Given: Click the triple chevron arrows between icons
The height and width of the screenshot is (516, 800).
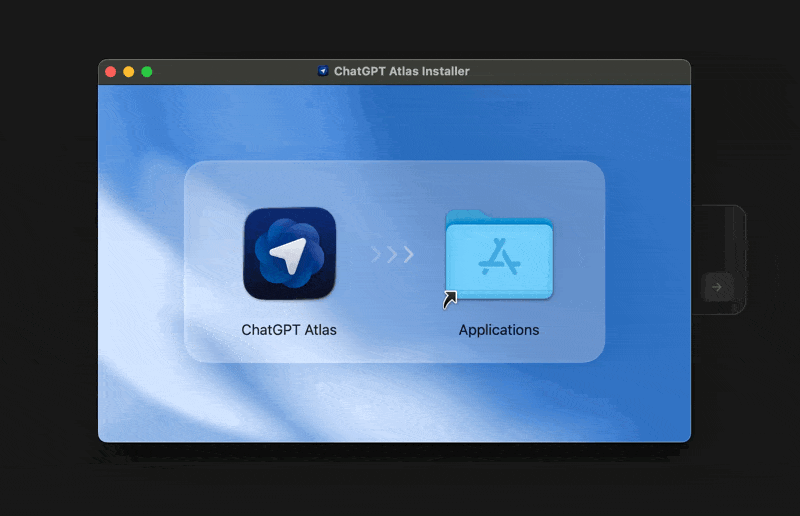Looking at the screenshot, I should click(392, 254).
